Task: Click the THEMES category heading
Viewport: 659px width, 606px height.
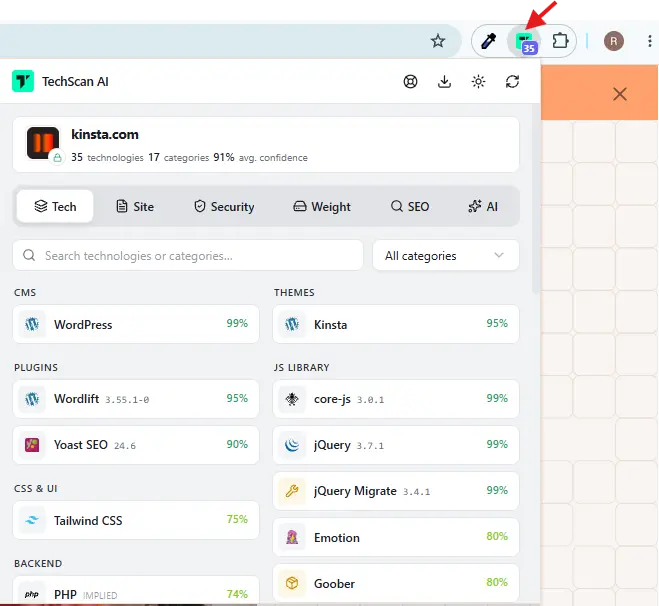Action: click(x=294, y=292)
